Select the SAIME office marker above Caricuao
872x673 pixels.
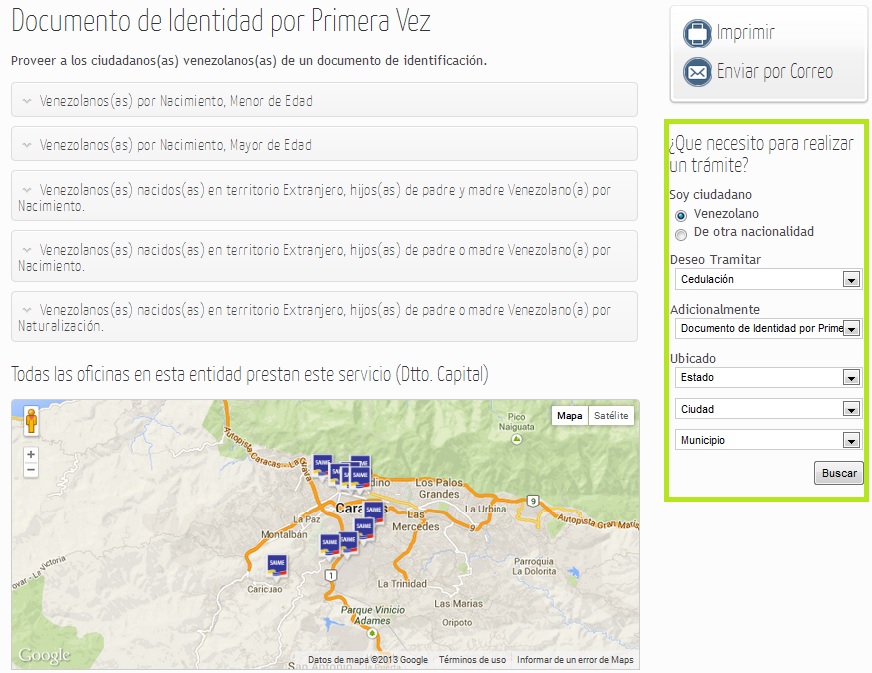point(277,565)
